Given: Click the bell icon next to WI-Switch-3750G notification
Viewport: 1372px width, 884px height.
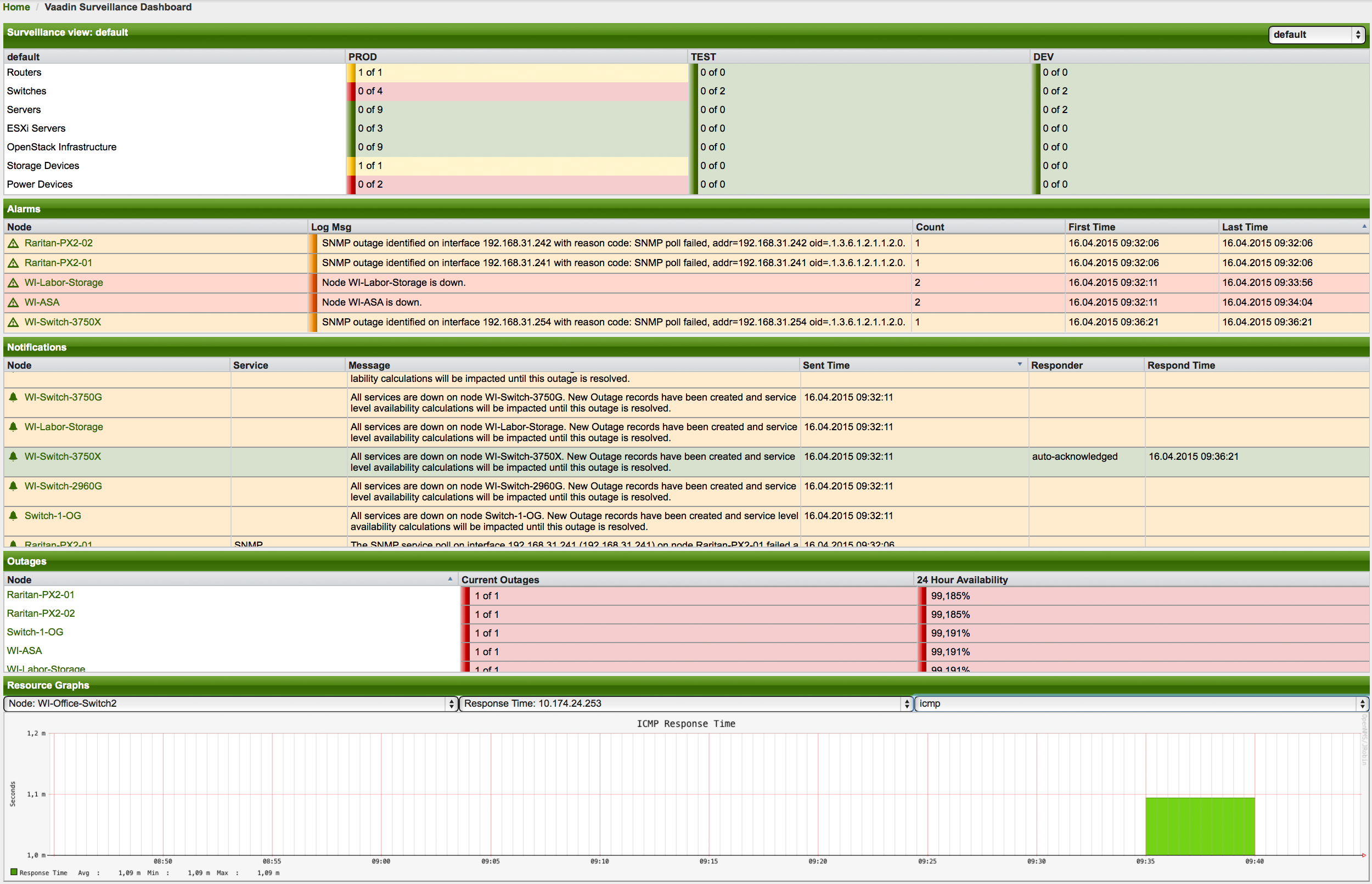Looking at the screenshot, I should 13,397.
